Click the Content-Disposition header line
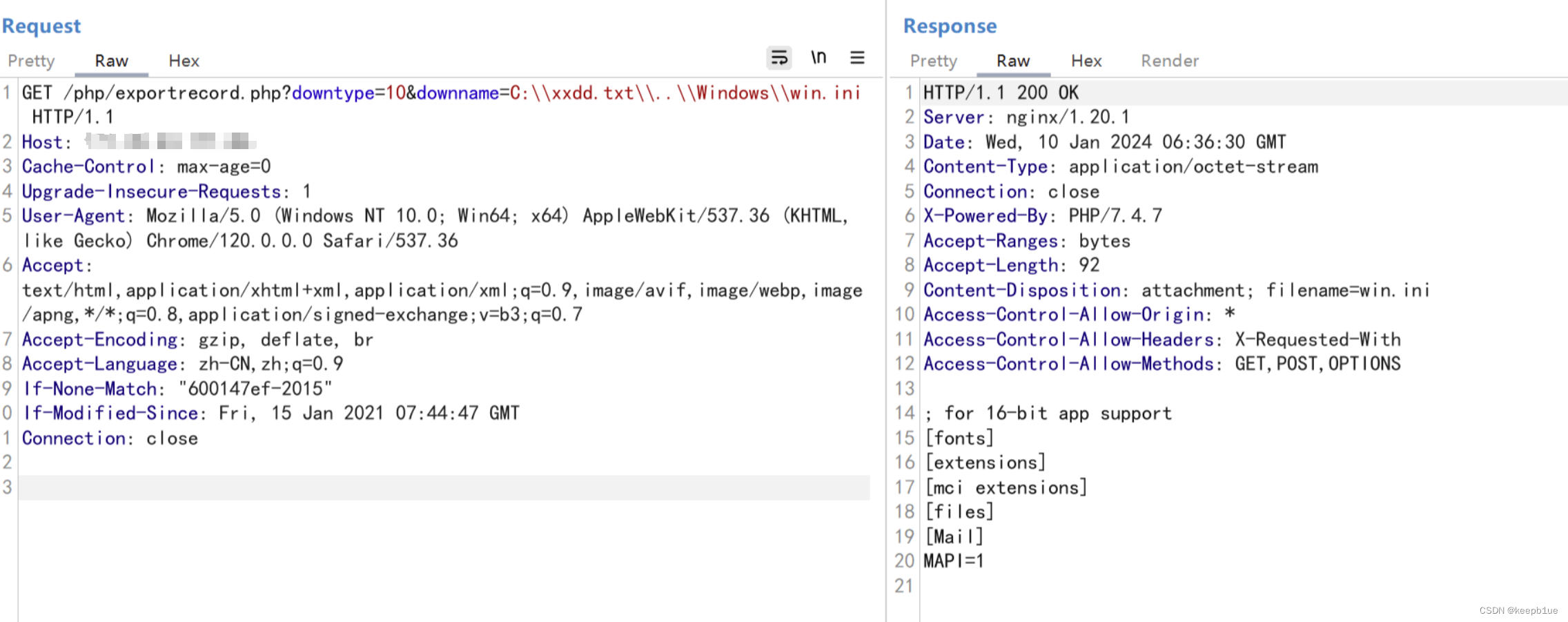This screenshot has width=1568, height=622. click(1176, 290)
